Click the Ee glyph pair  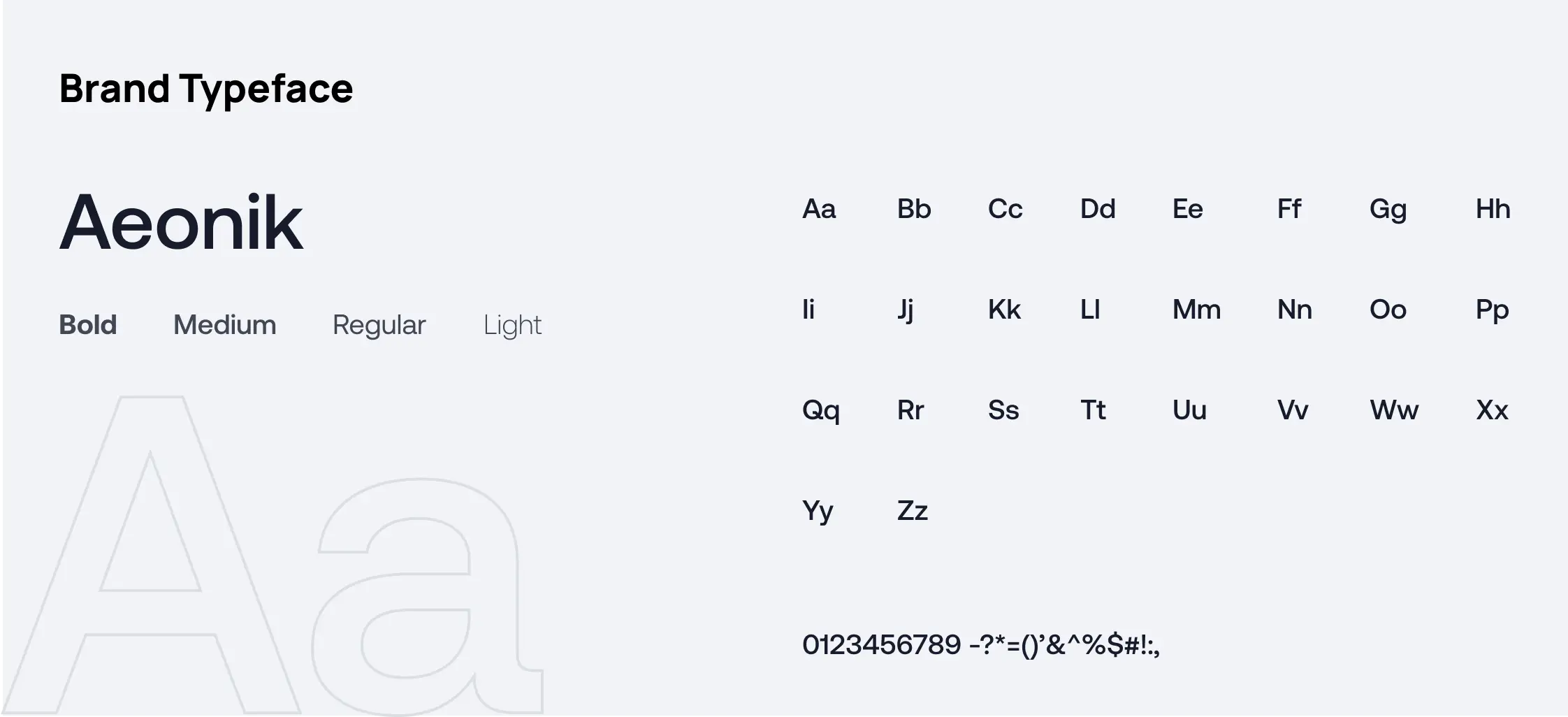click(1188, 209)
